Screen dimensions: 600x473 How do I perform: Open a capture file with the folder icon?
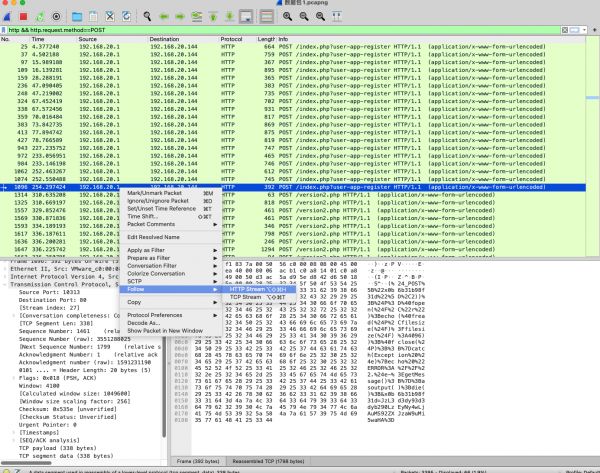[77, 16]
